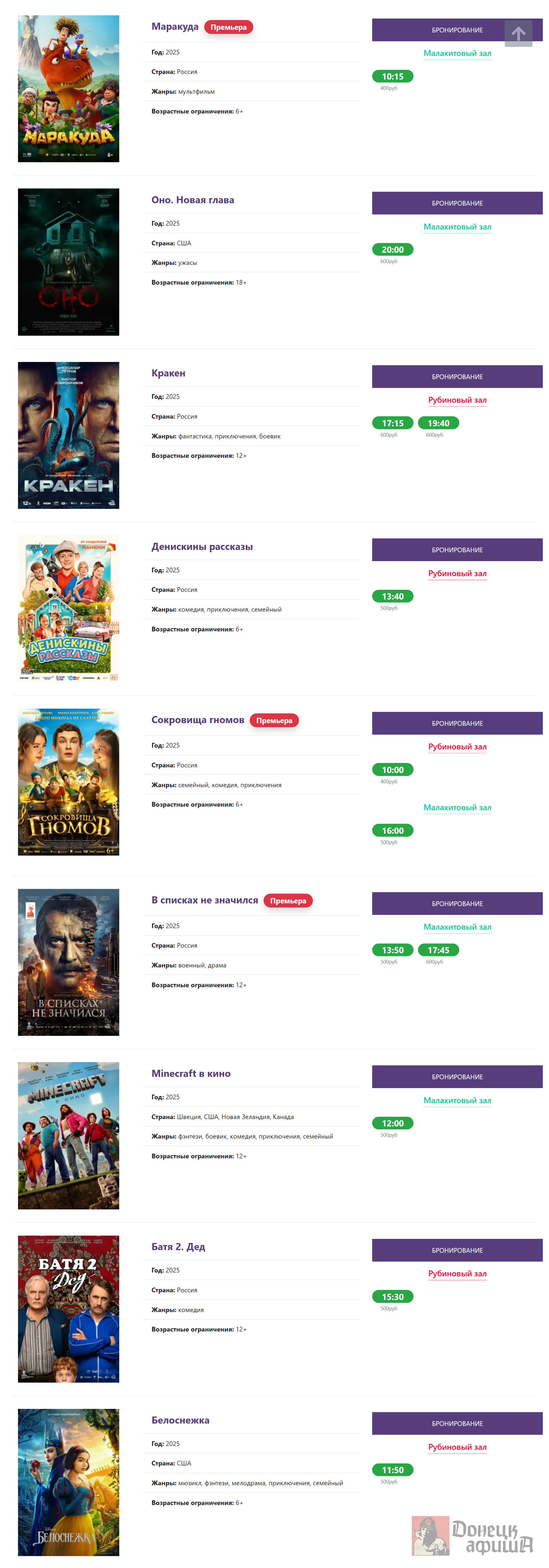Screen dimensions: 549x1568
Task: Click the scroll-to-top arrow icon
Action: point(518,33)
